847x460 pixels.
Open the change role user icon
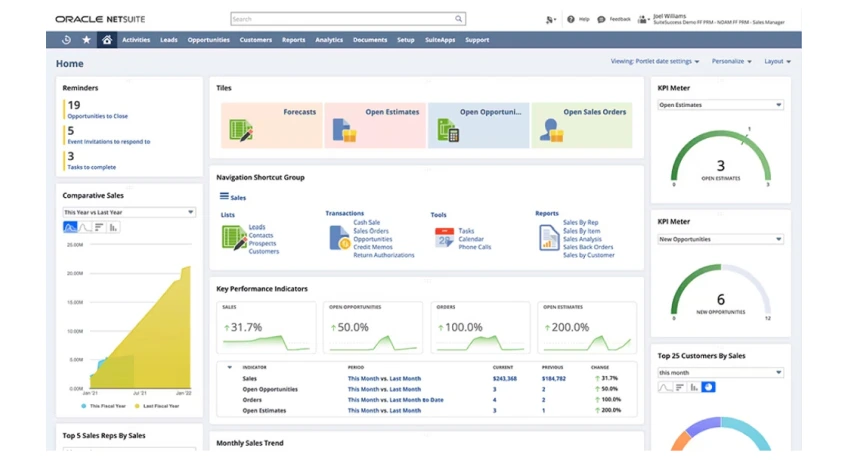click(x=642, y=19)
